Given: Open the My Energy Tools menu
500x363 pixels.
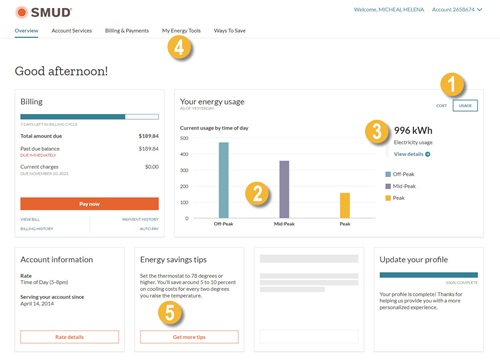Looking at the screenshot, I should [181, 31].
